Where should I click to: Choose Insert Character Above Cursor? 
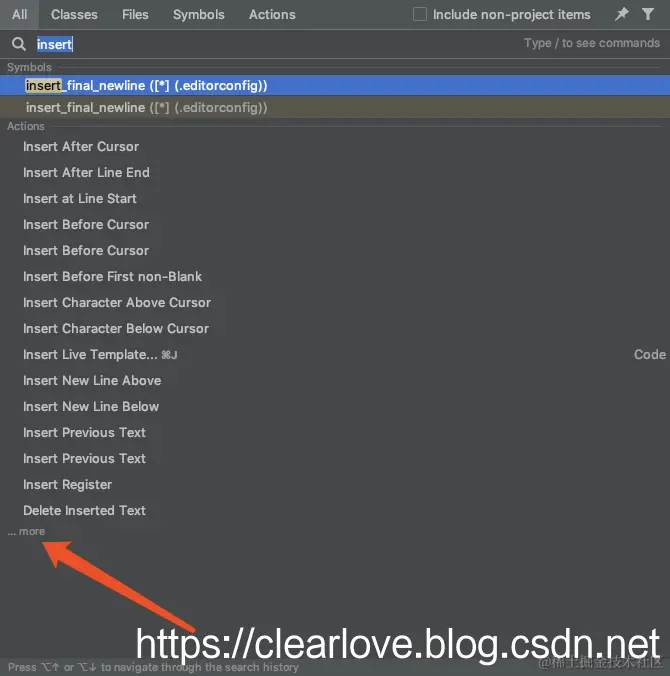(335, 302)
